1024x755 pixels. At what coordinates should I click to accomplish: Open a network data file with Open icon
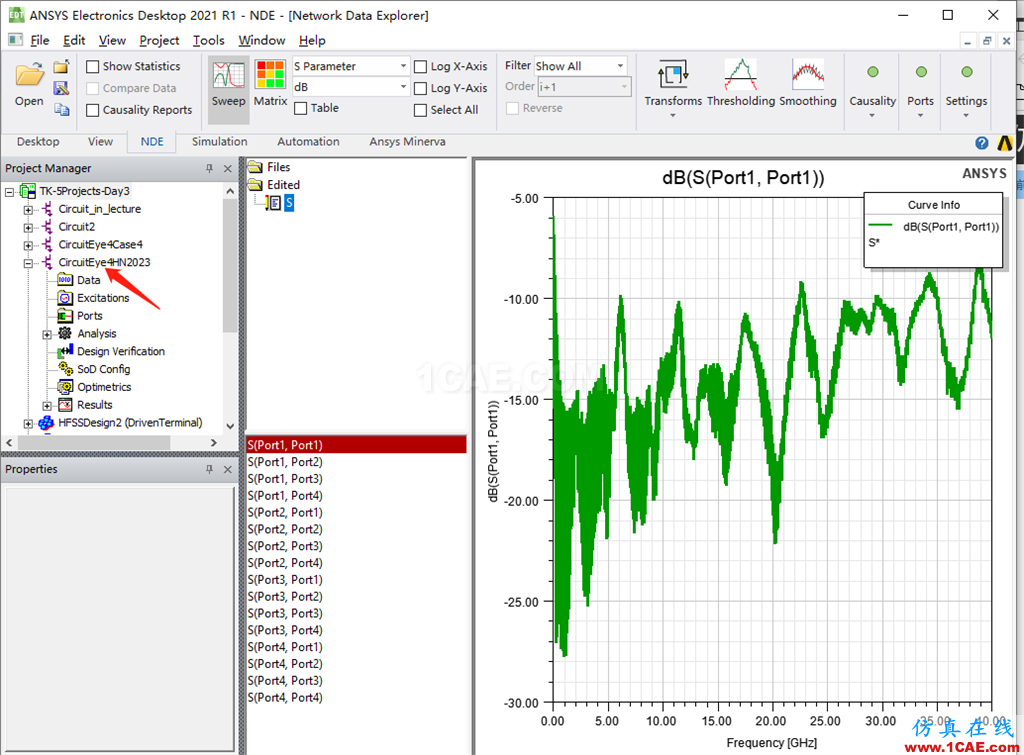(29, 75)
